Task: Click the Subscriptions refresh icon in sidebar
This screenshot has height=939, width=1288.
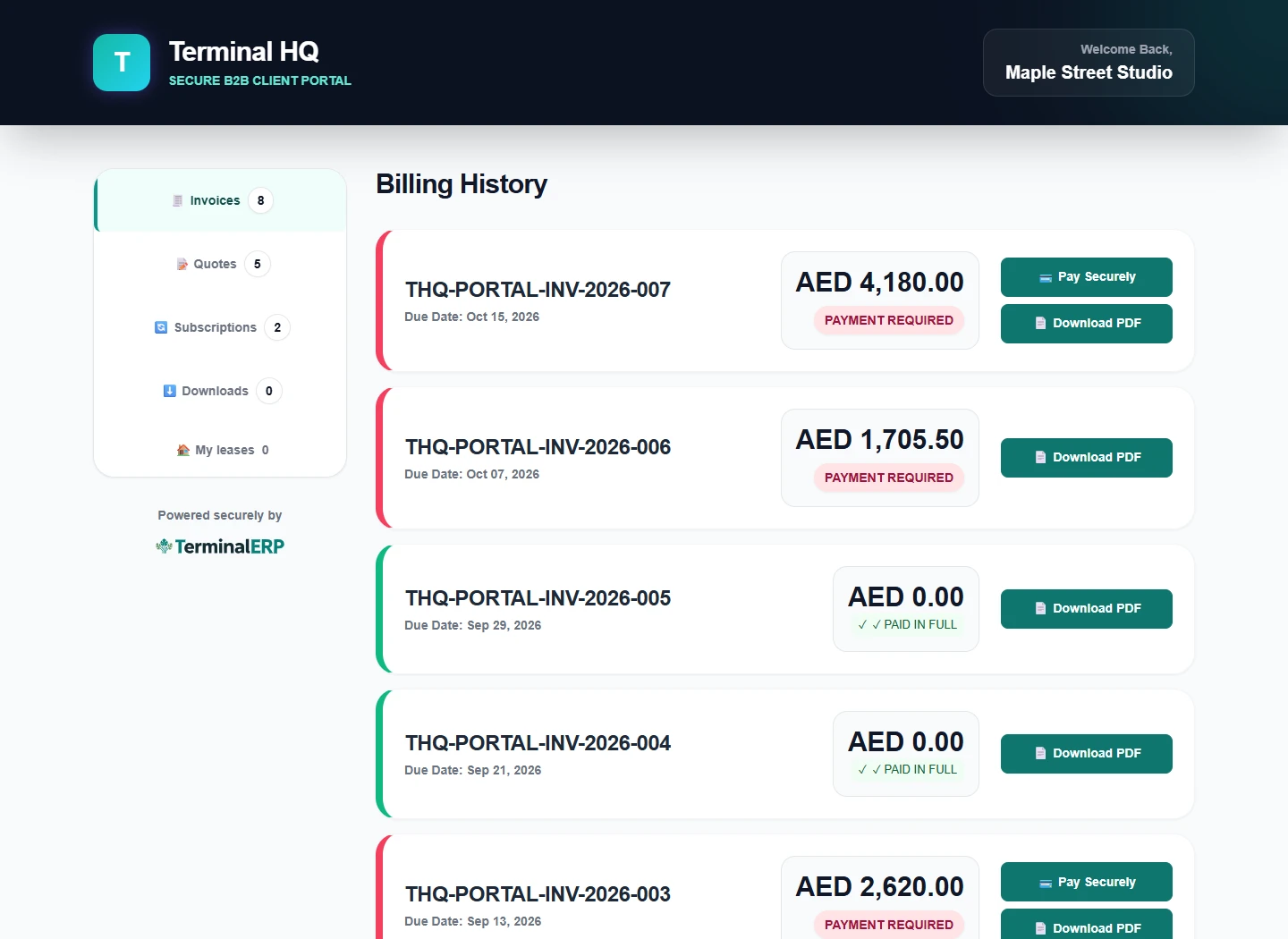Action: (x=161, y=327)
